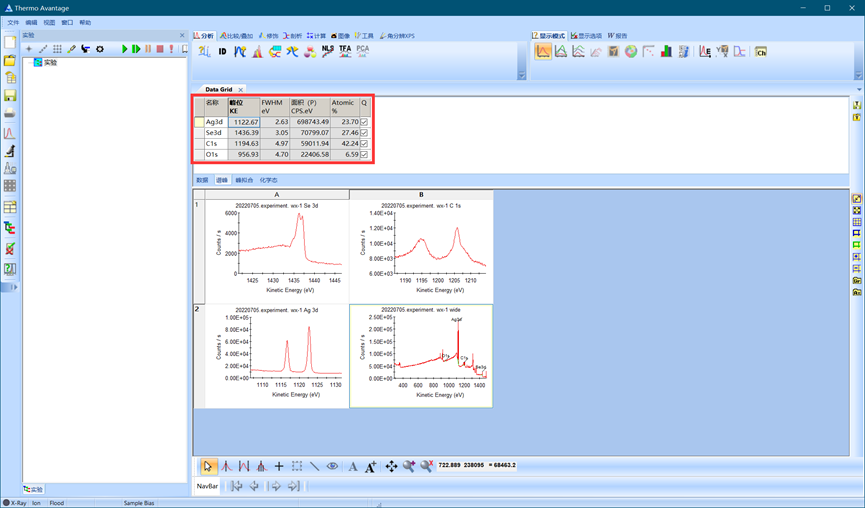The width and height of the screenshot is (865, 508).
Task: Select the bar chart display icon
Action: pyautogui.click(x=666, y=51)
